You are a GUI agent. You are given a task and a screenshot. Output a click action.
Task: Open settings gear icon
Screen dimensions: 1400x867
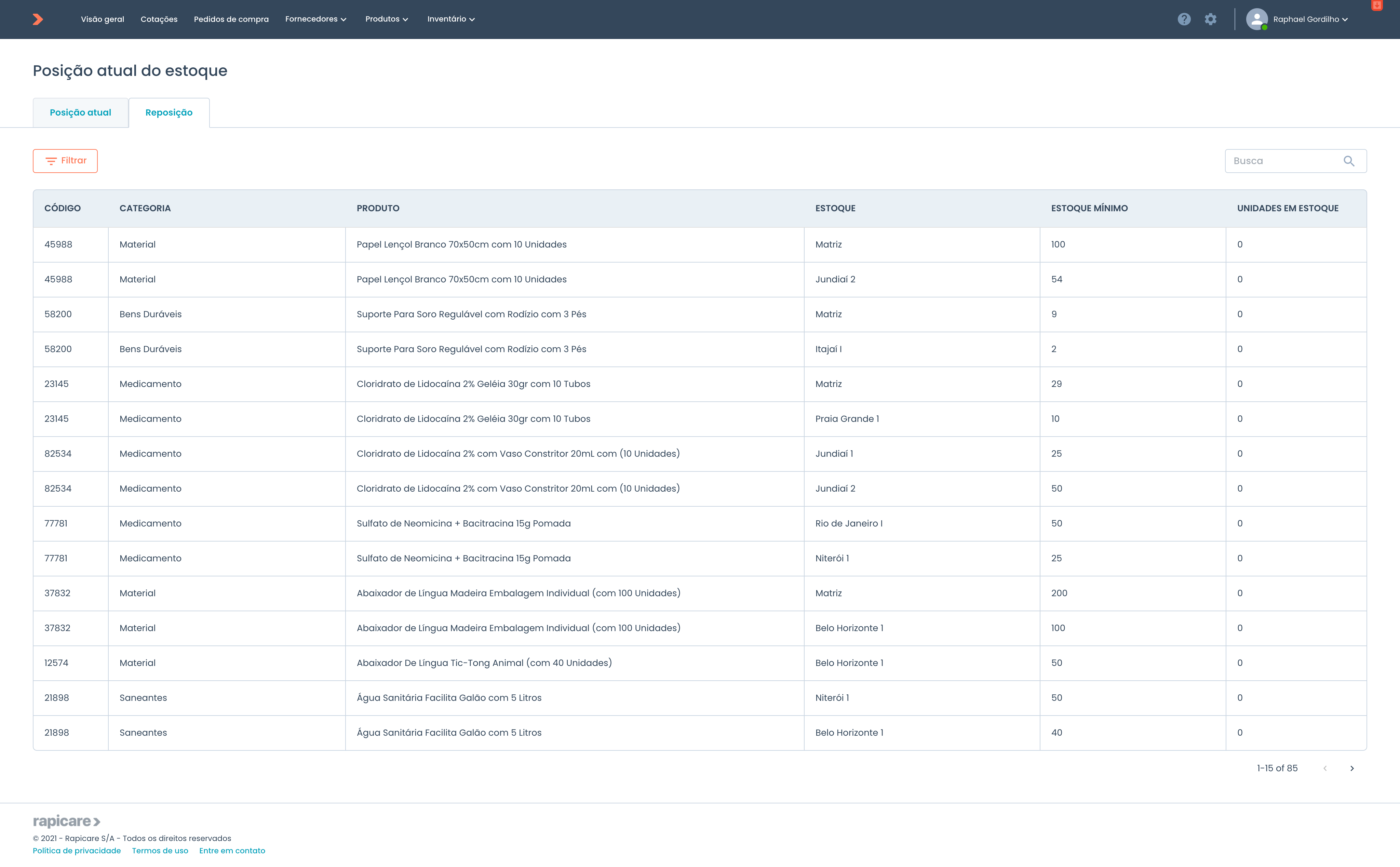click(1210, 19)
